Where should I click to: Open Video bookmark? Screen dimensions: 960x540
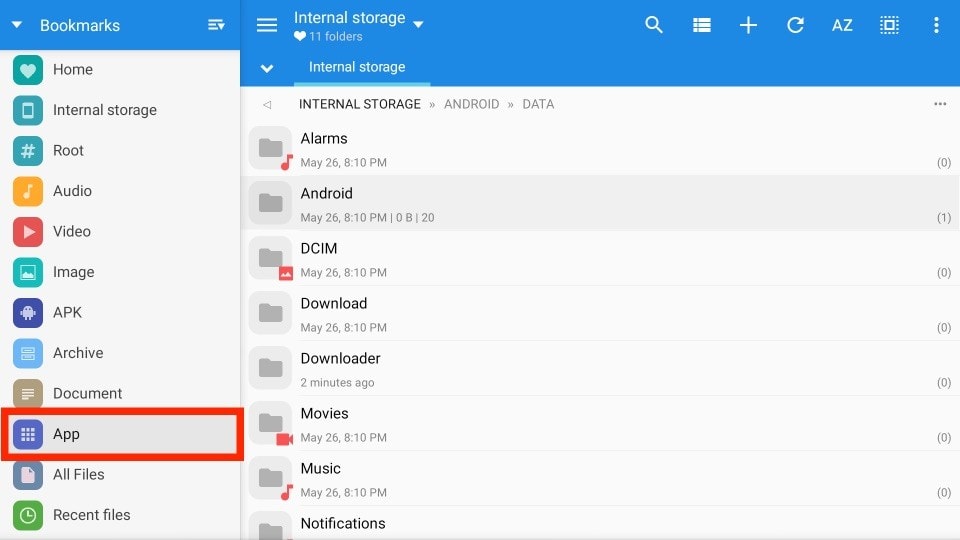(120, 231)
